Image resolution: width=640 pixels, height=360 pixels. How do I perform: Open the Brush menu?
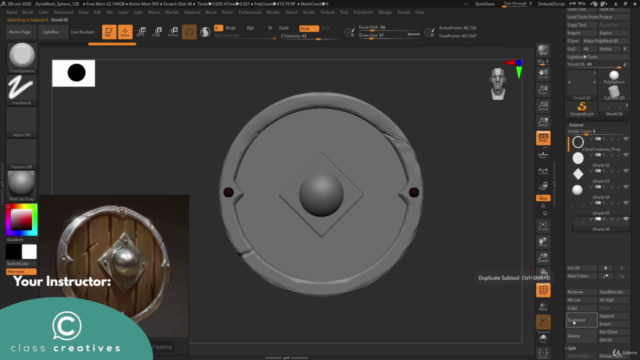point(28,12)
